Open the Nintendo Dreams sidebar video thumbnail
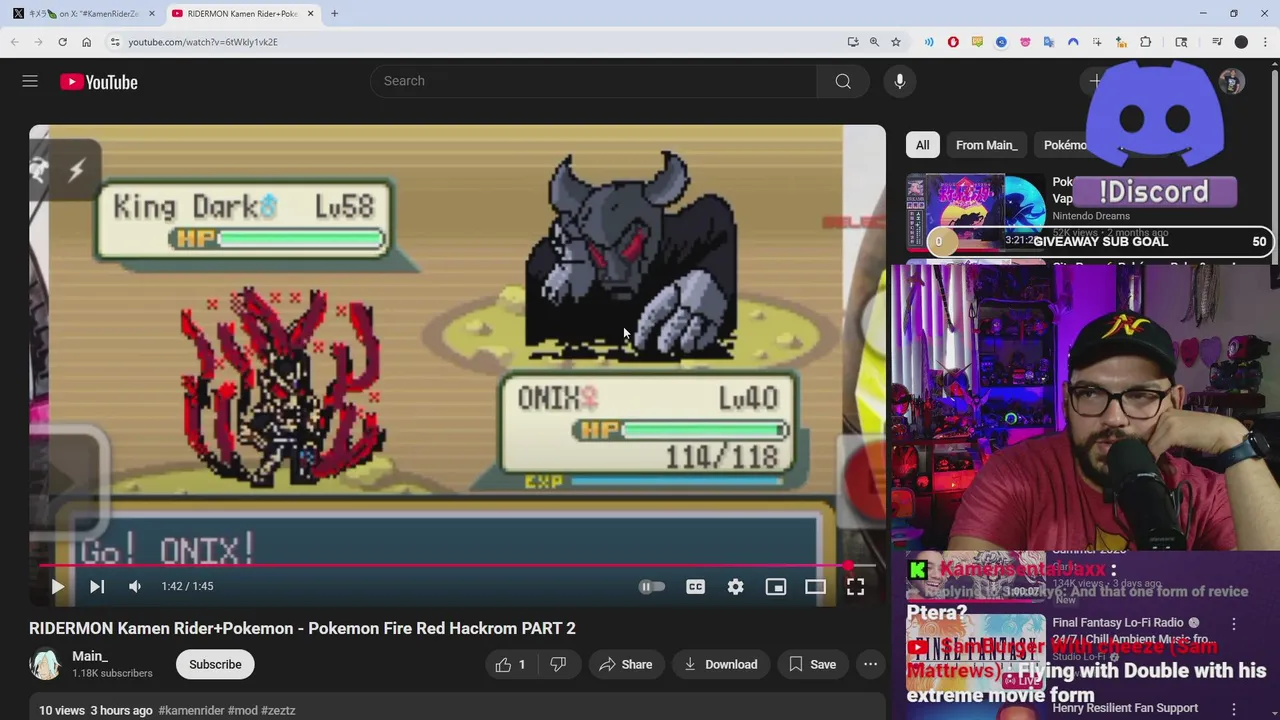 pos(975,213)
